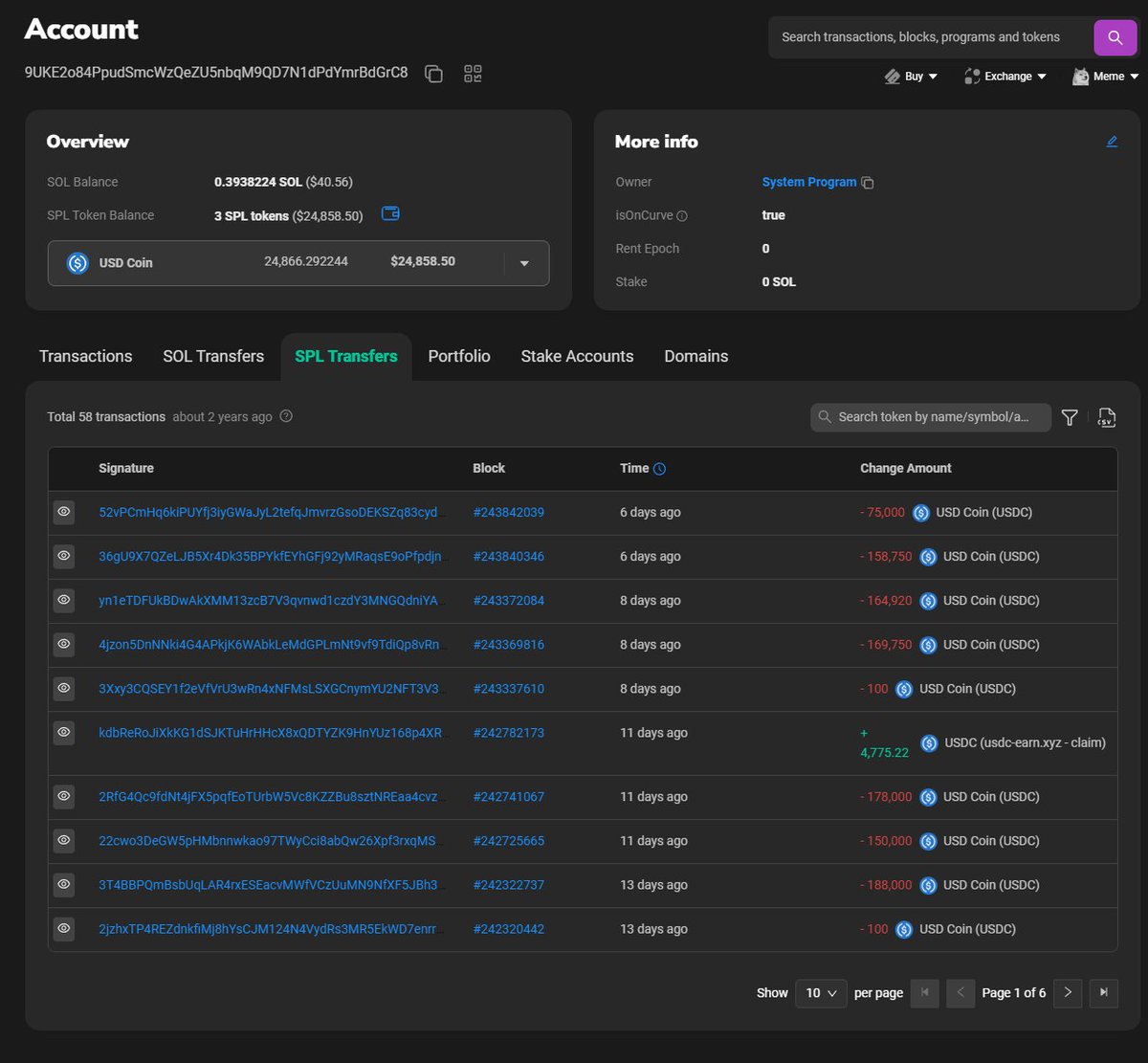Click the Change Amount column header
Viewport: 1148px width, 1063px height.
tap(906, 469)
